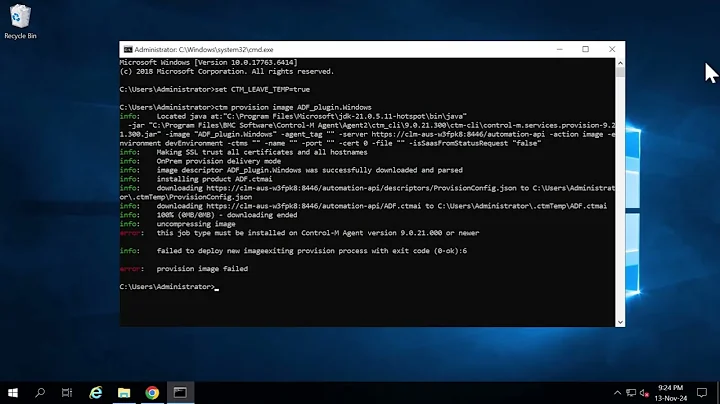Click 'ctm provision image ADF_plugin.Windows' command

pos(293,107)
